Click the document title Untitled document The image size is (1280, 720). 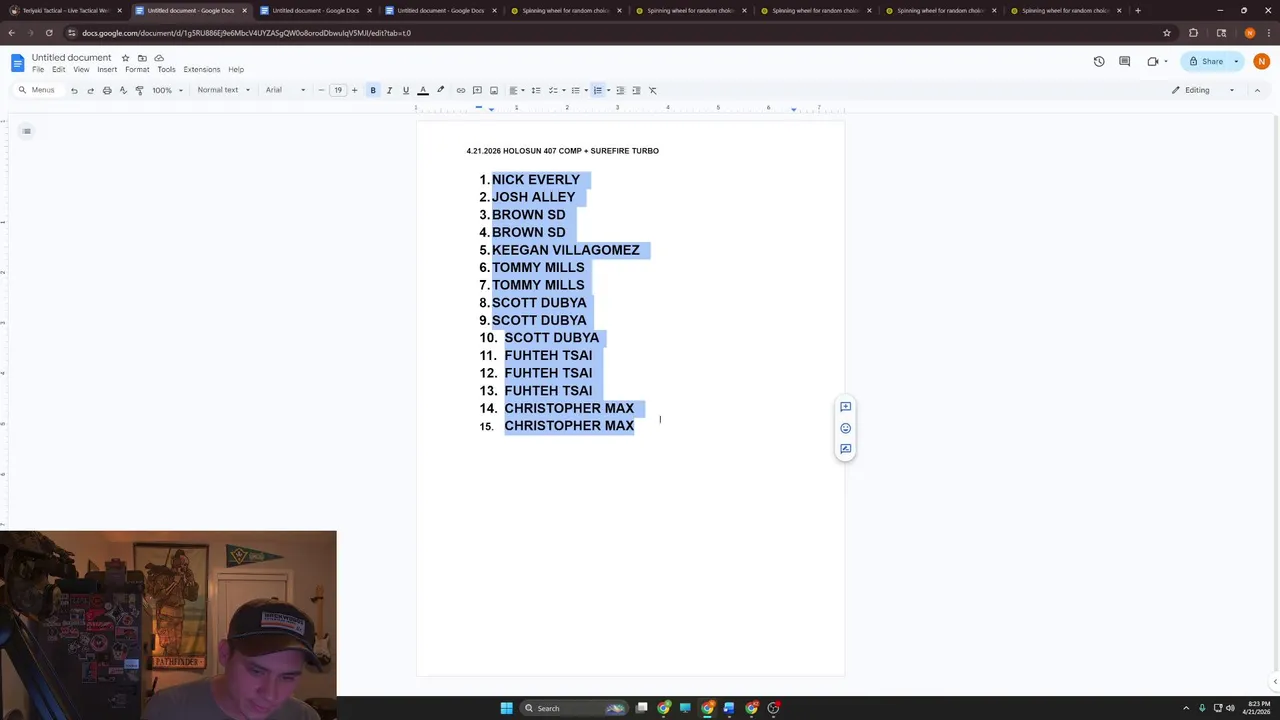point(71,58)
